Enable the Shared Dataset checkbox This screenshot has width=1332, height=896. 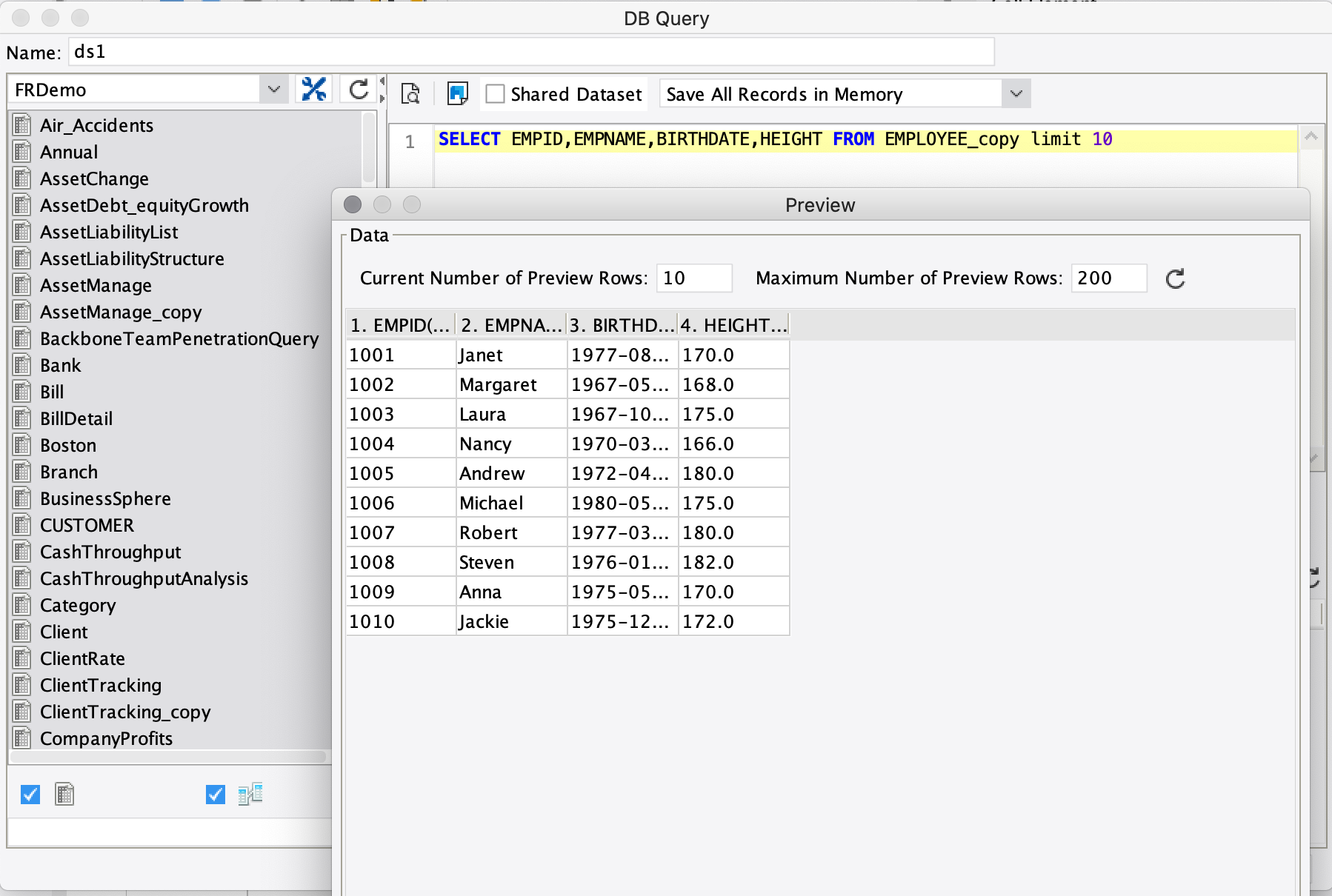(x=495, y=94)
